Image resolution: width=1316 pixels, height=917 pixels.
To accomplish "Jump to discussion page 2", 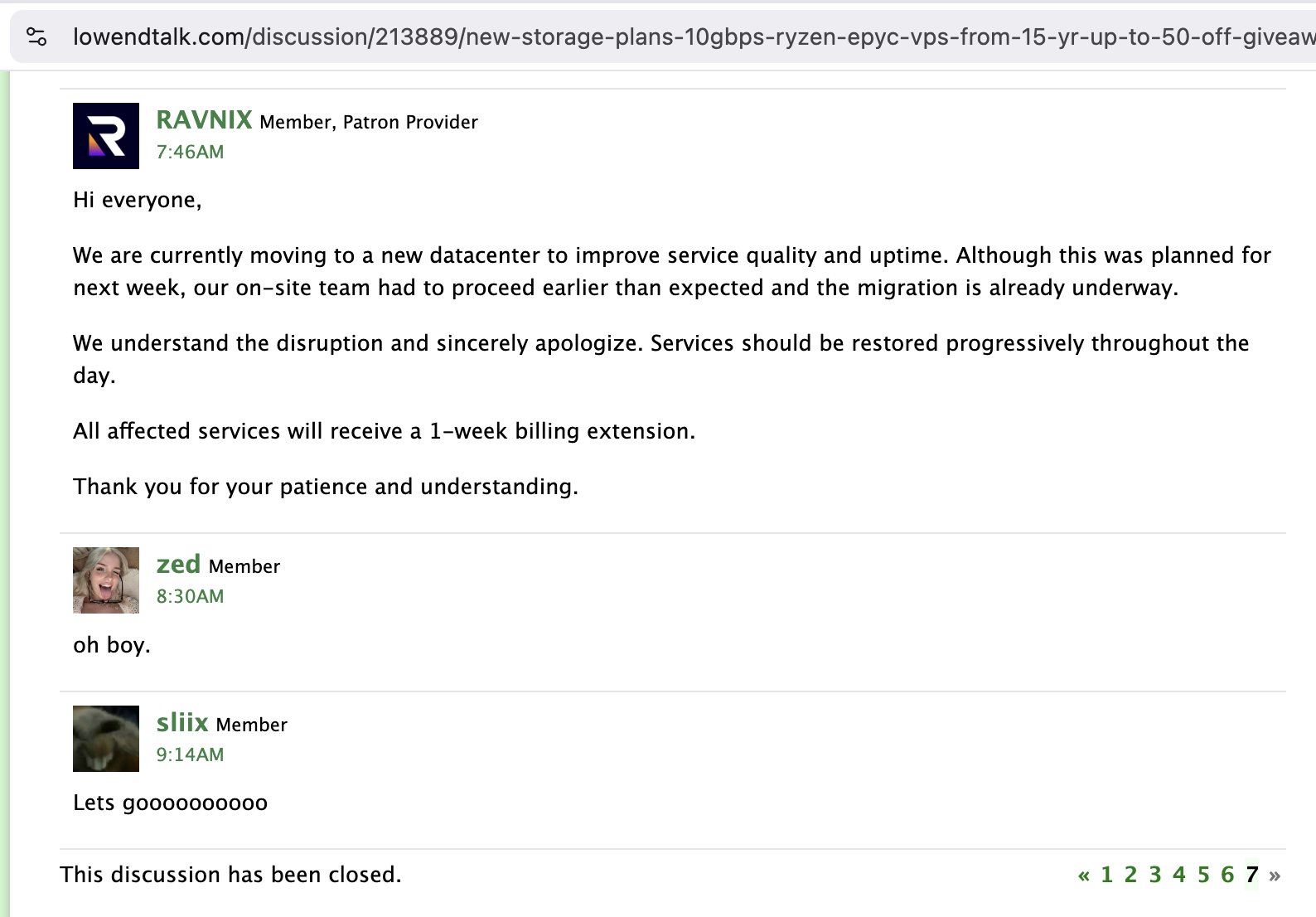I will point(1130,875).
